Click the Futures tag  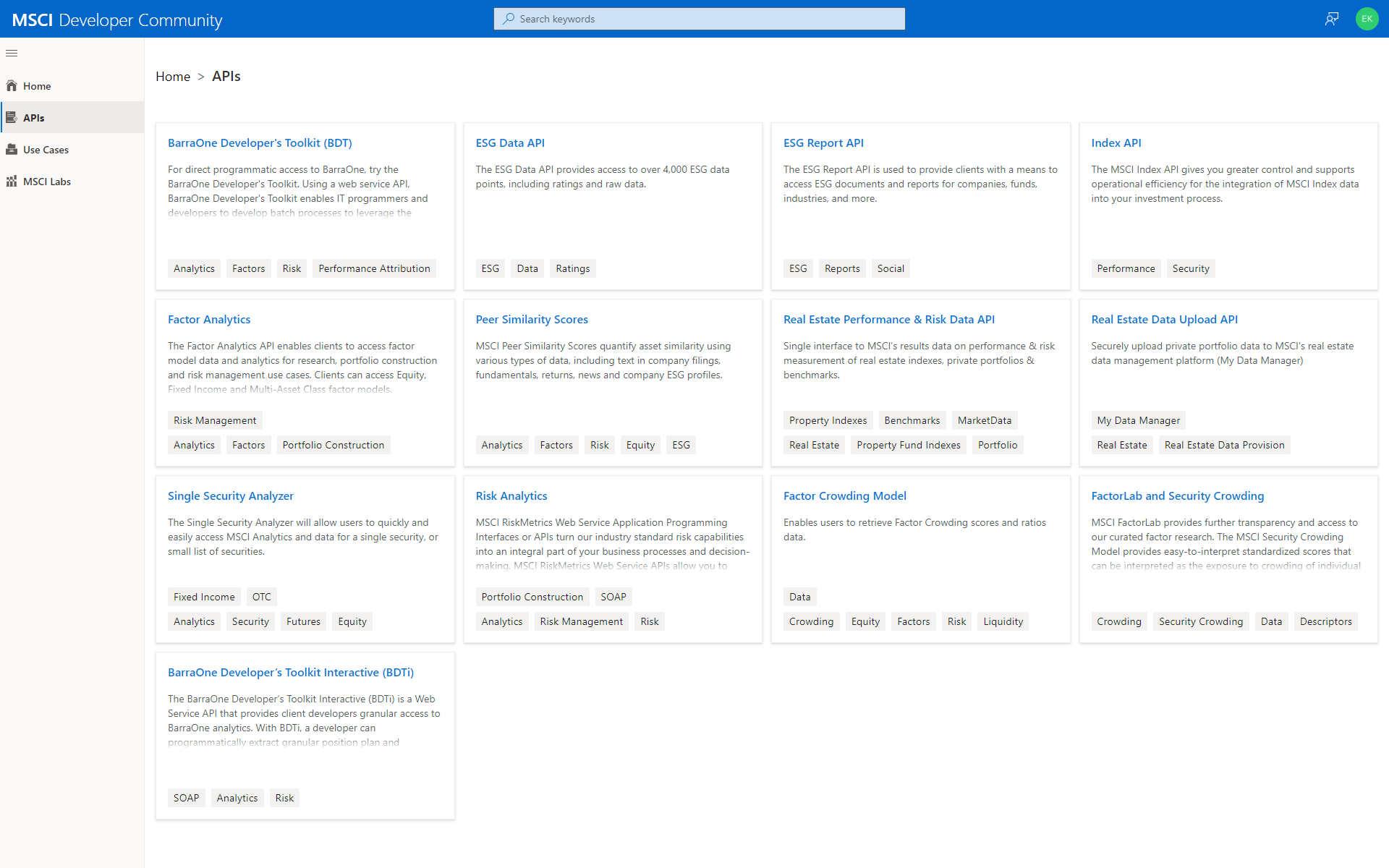click(x=303, y=621)
